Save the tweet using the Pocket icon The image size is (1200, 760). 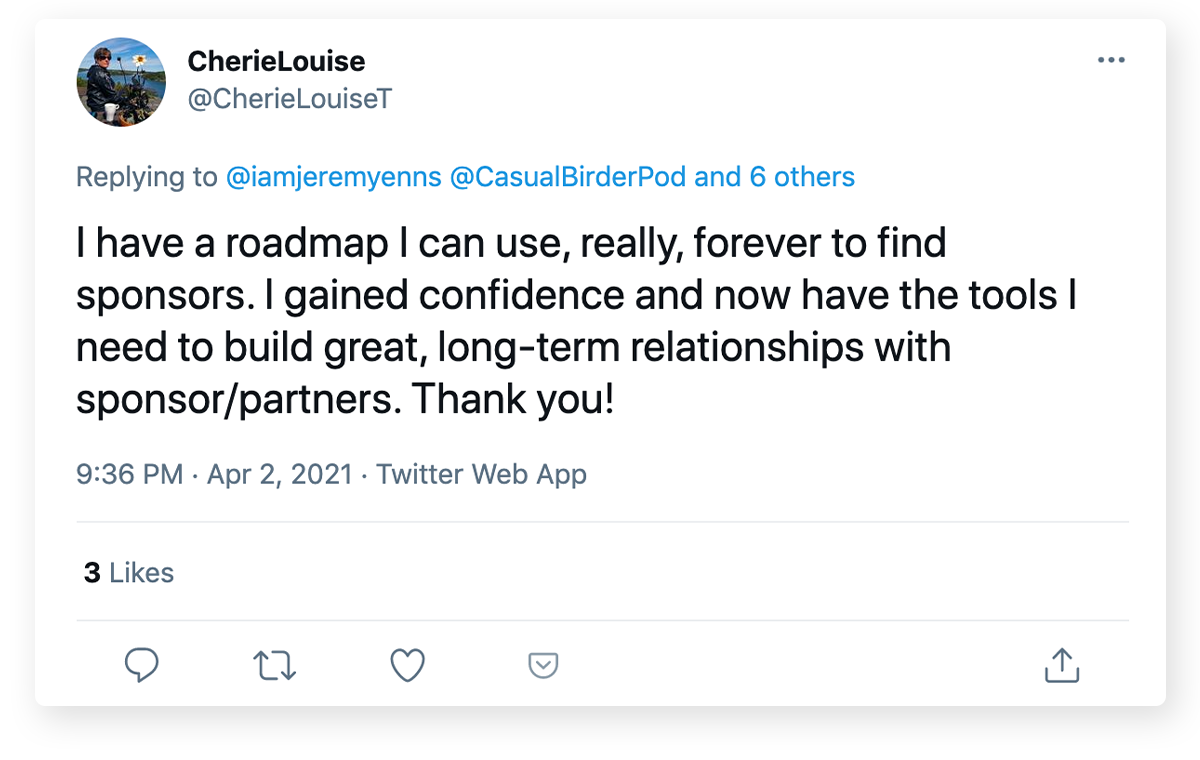542,665
